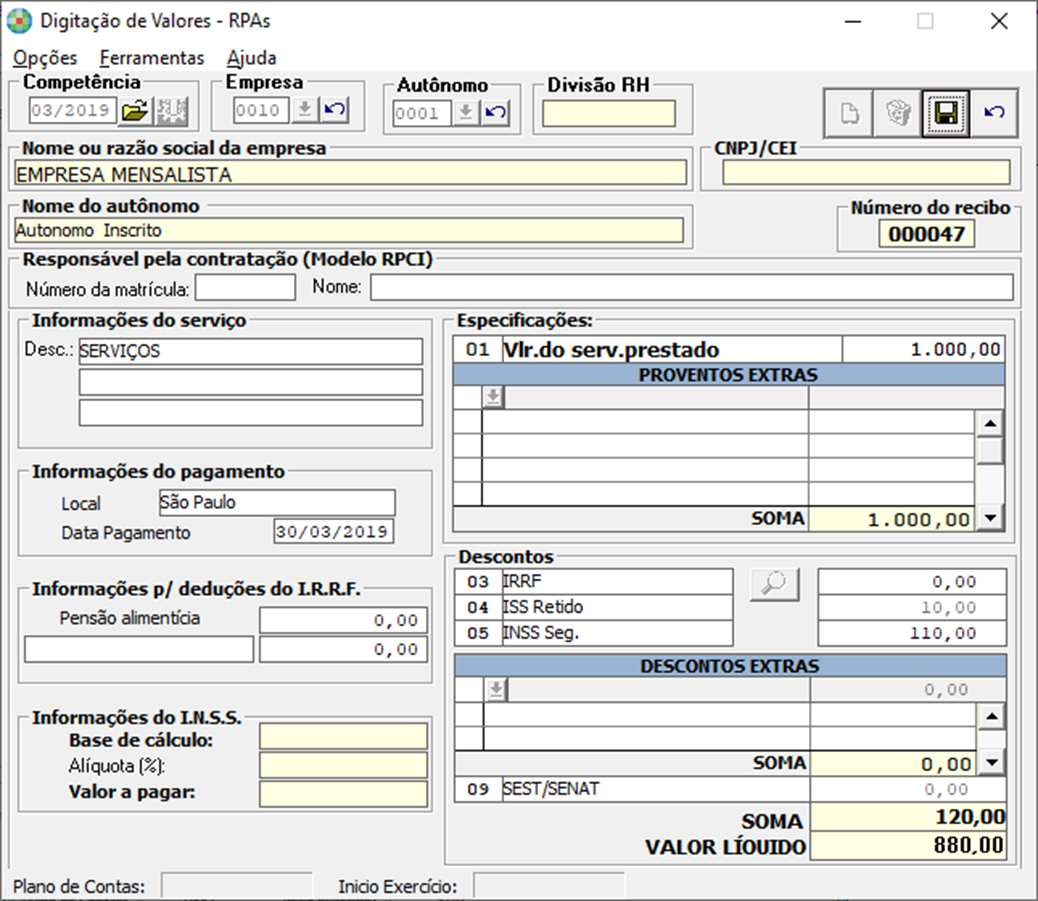Viewport: 1038px width, 901px height.
Task: Click the Divisão RH field
Action: tap(609, 113)
